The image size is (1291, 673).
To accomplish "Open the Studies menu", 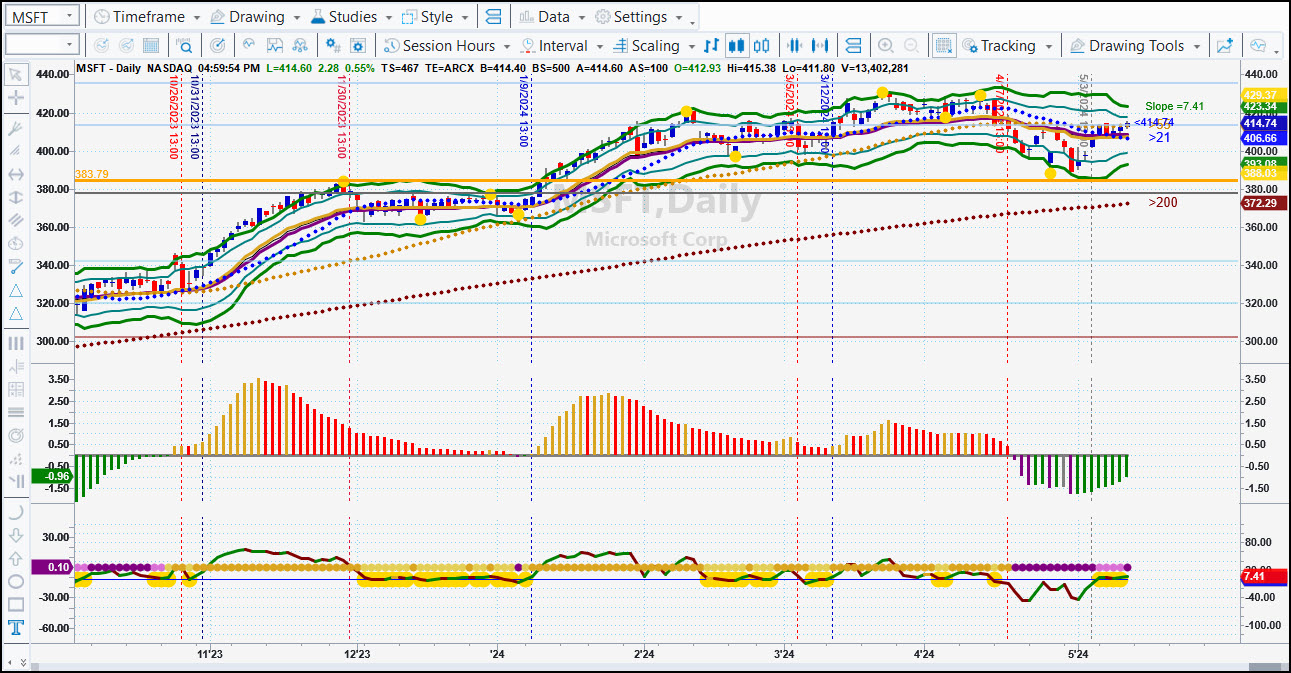I will pyautogui.click(x=353, y=17).
